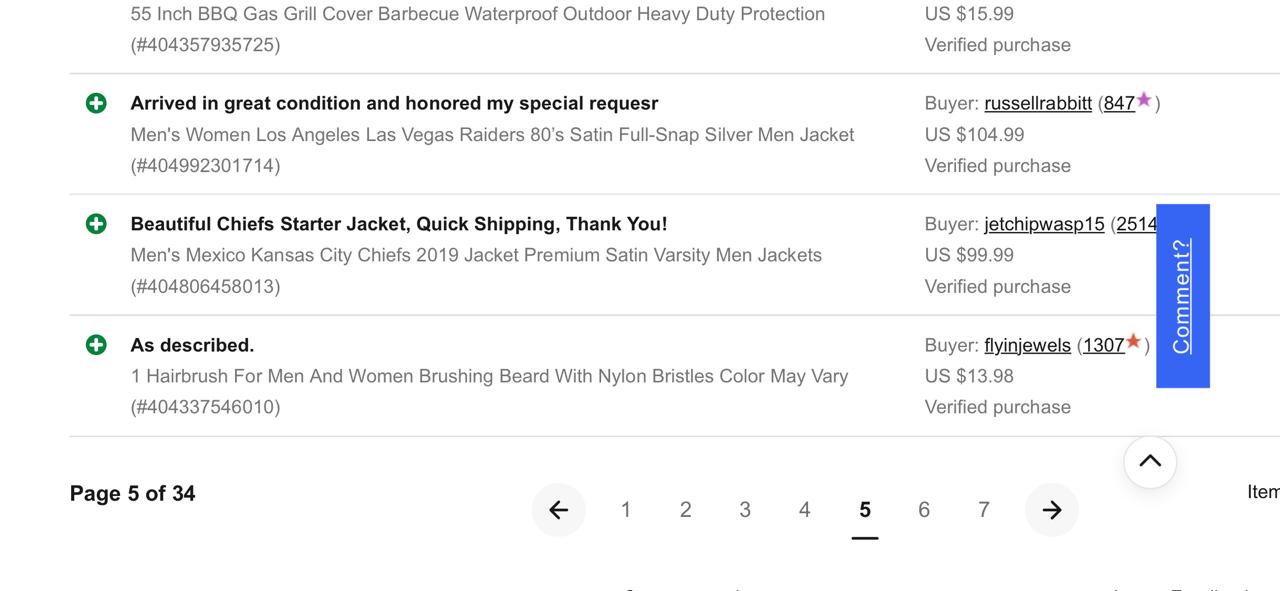Expand the feedback about the Raiders Satin Jacket

[x=95, y=102]
